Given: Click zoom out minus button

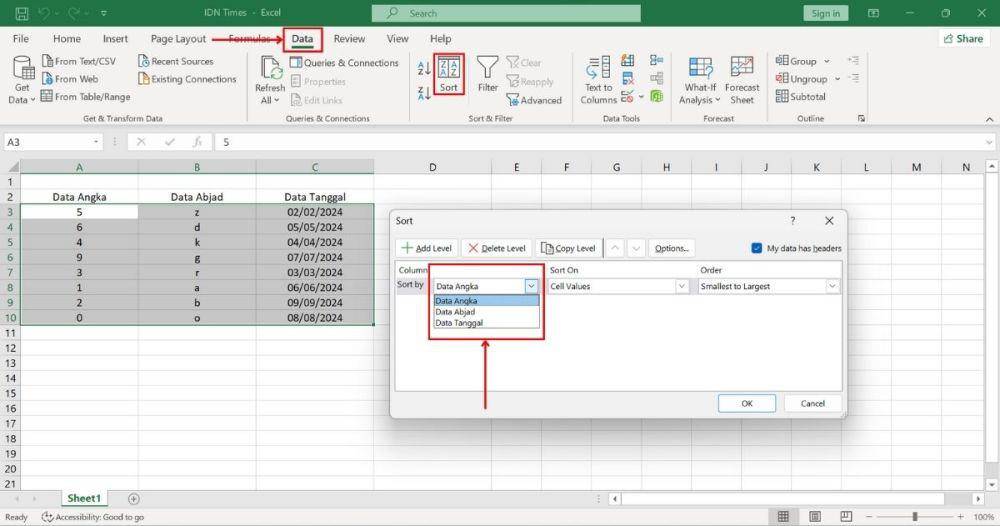Looking at the screenshot, I should 869,516.
